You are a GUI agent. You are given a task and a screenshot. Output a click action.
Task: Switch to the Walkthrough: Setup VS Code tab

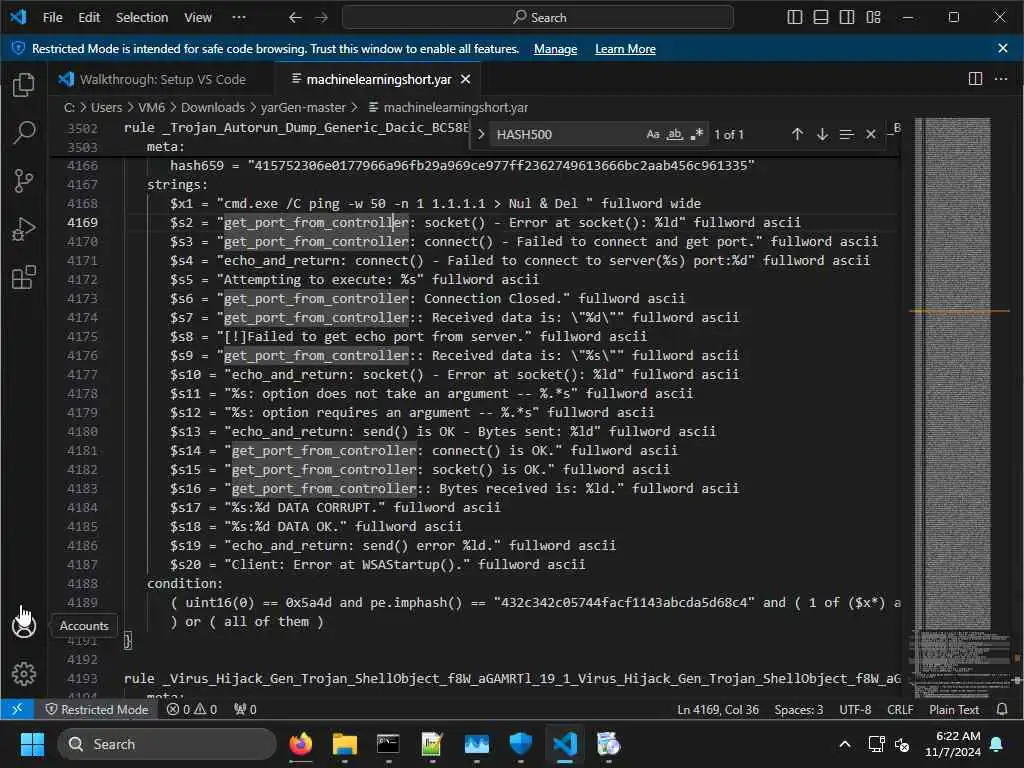(x=162, y=79)
